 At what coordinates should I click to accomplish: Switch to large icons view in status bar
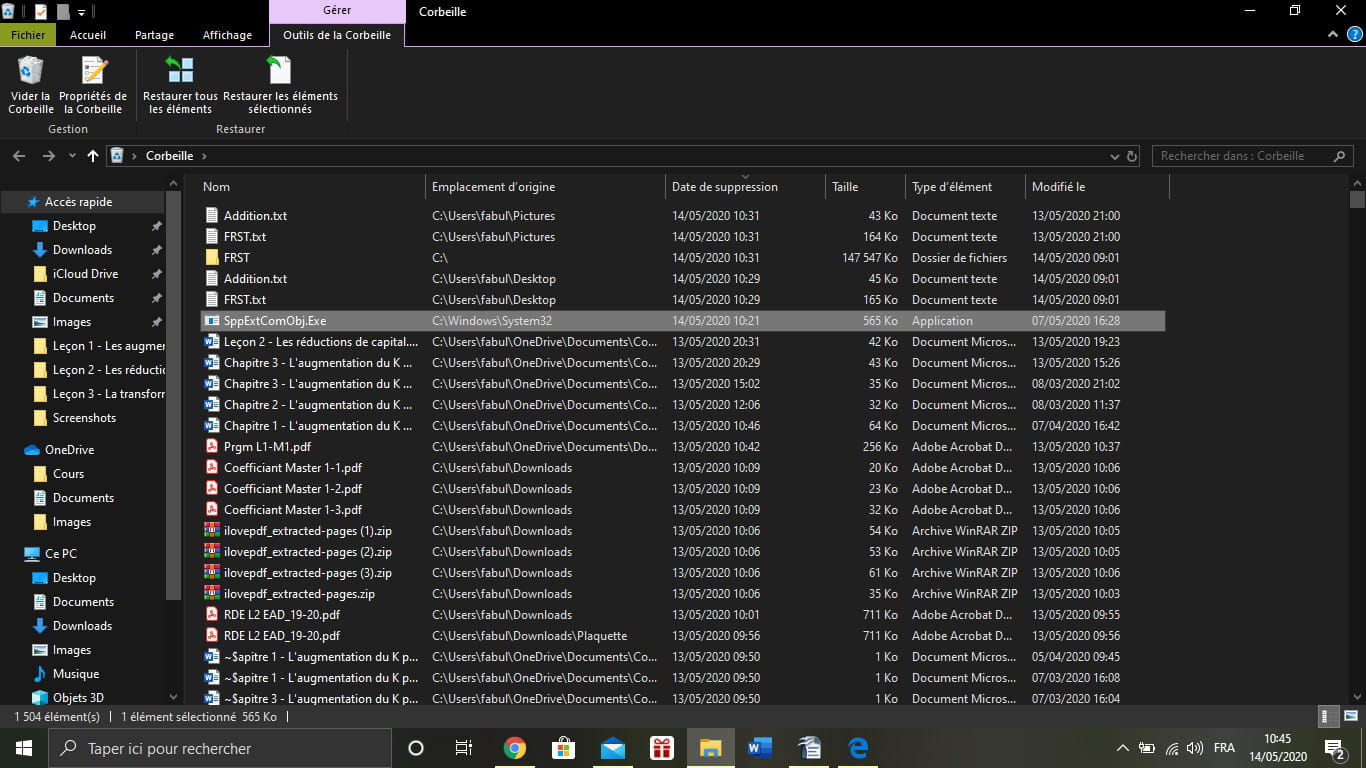pos(1348,716)
